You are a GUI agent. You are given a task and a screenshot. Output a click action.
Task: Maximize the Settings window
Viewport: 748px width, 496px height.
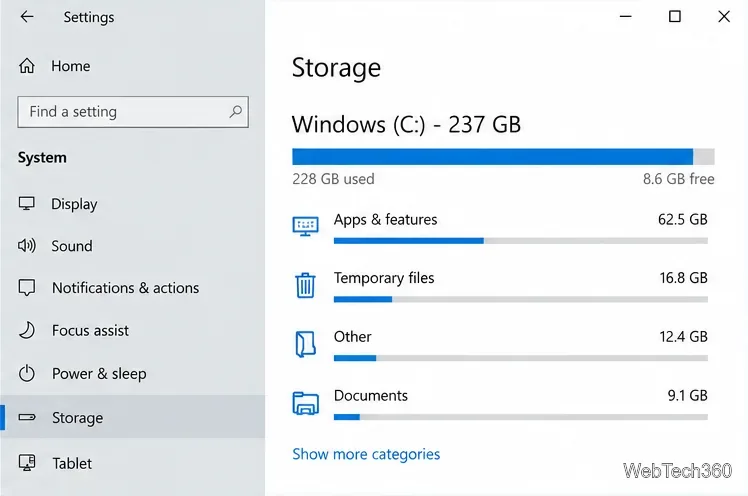click(x=675, y=17)
